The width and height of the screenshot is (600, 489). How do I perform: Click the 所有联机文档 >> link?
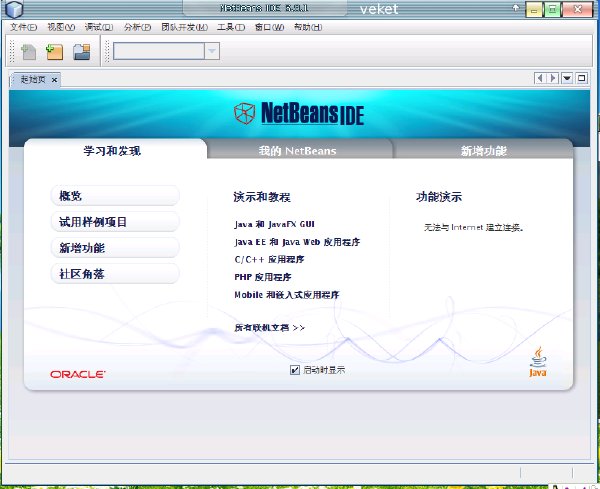pyautogui.click(x=269, y=328)
